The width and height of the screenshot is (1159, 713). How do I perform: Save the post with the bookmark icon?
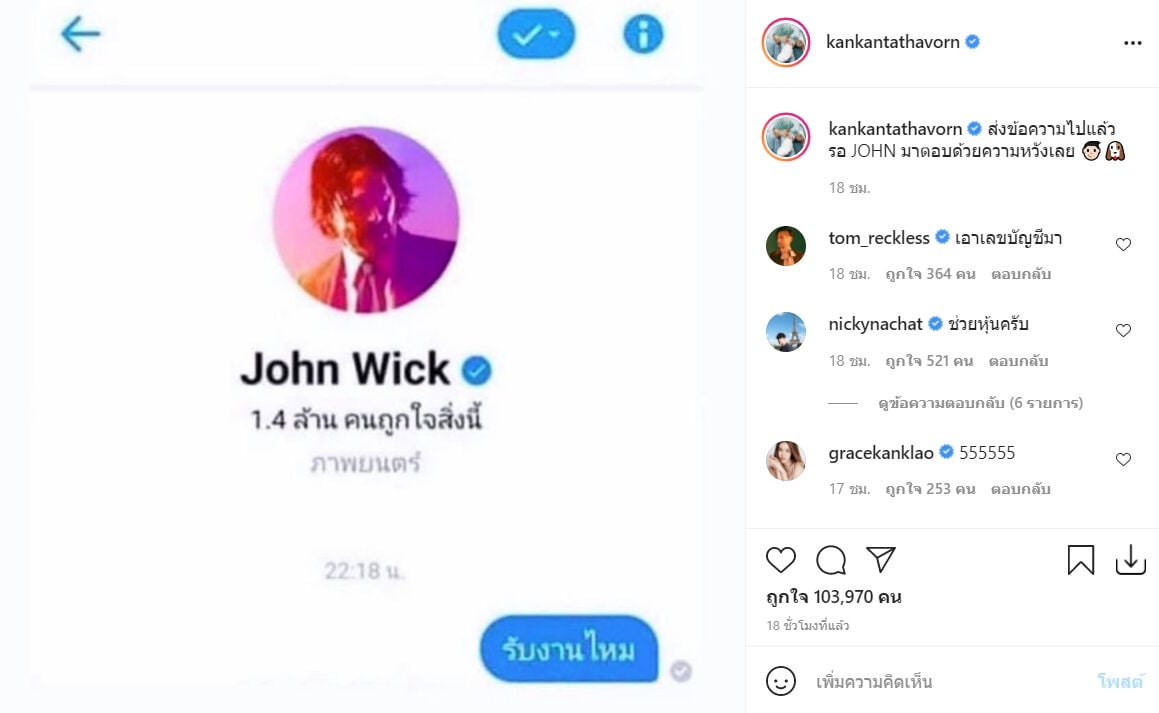click(1081, 559)
